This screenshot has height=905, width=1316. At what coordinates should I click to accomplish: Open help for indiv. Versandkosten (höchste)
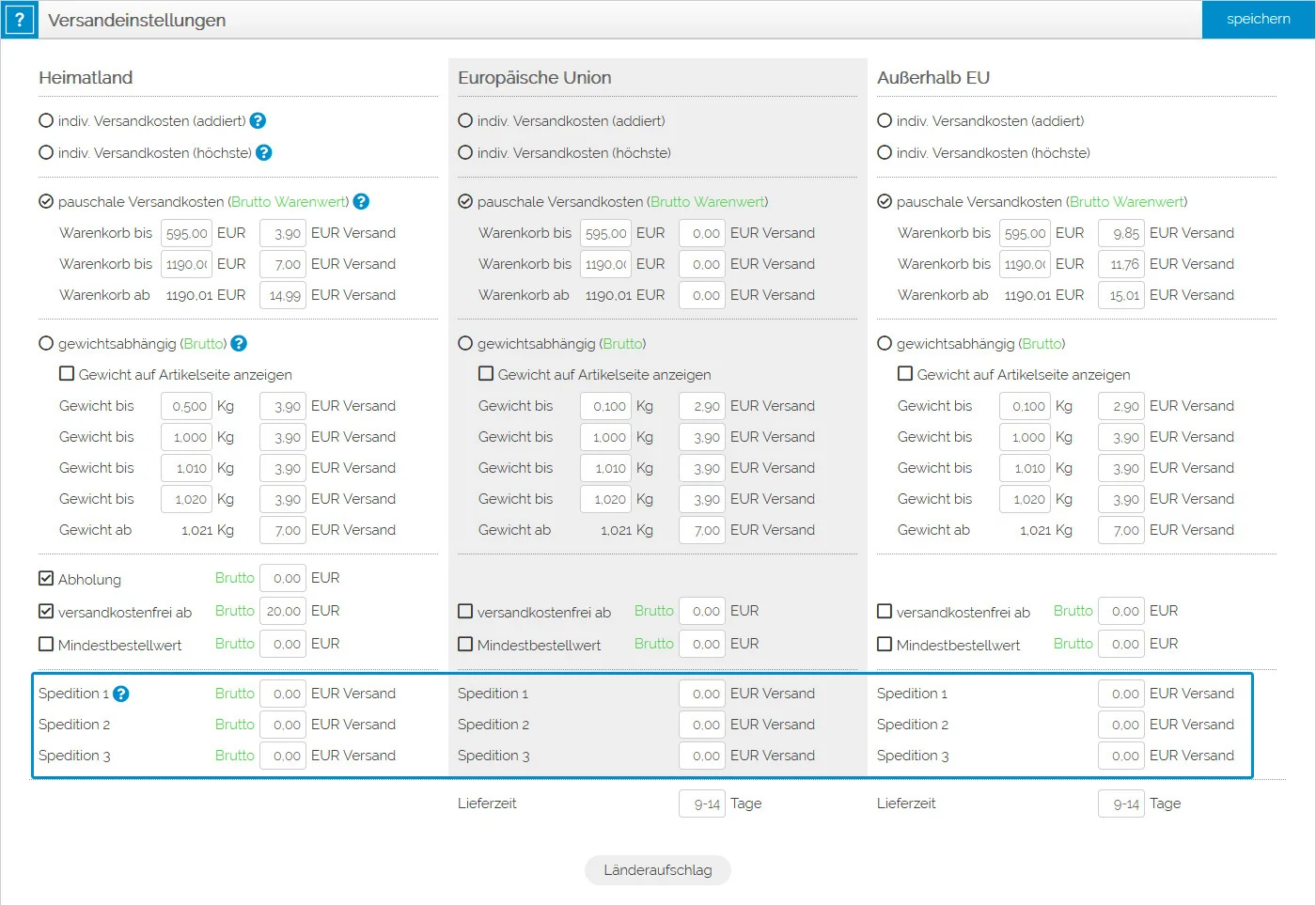click(x=264, y=152)
